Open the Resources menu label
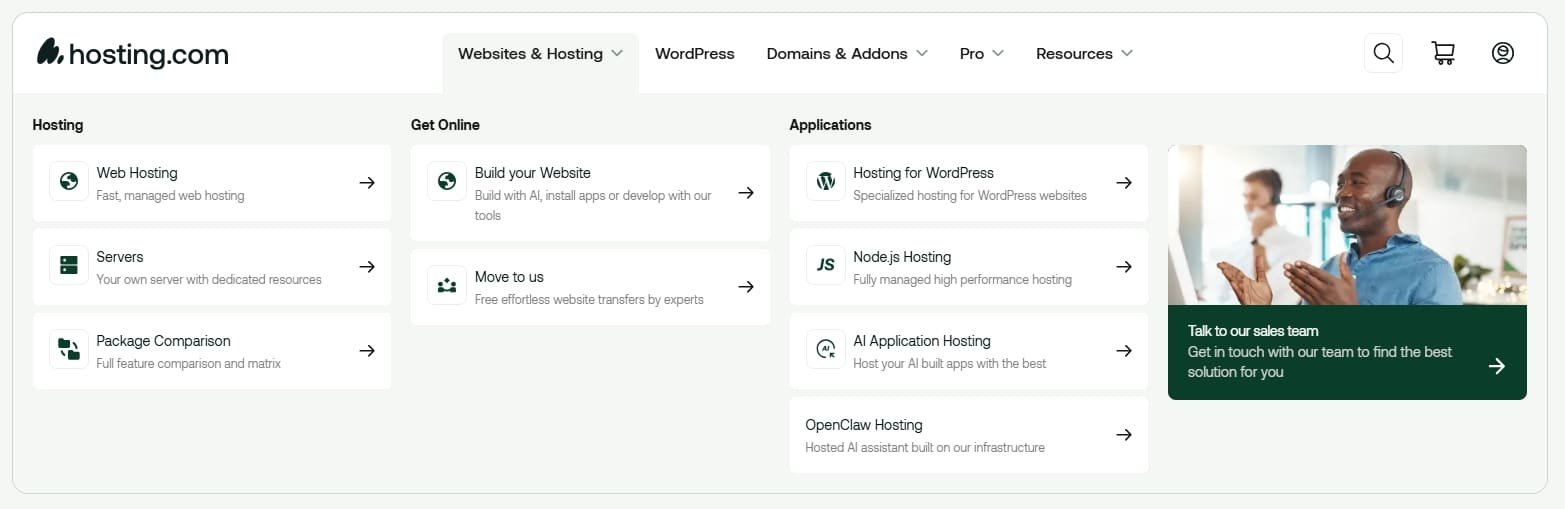The image size is (1565, 509). click(x=1074, y=54)
